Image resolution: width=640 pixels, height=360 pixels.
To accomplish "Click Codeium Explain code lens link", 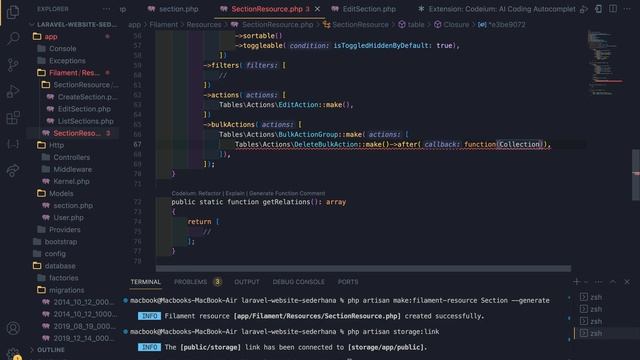I will 235,193.
